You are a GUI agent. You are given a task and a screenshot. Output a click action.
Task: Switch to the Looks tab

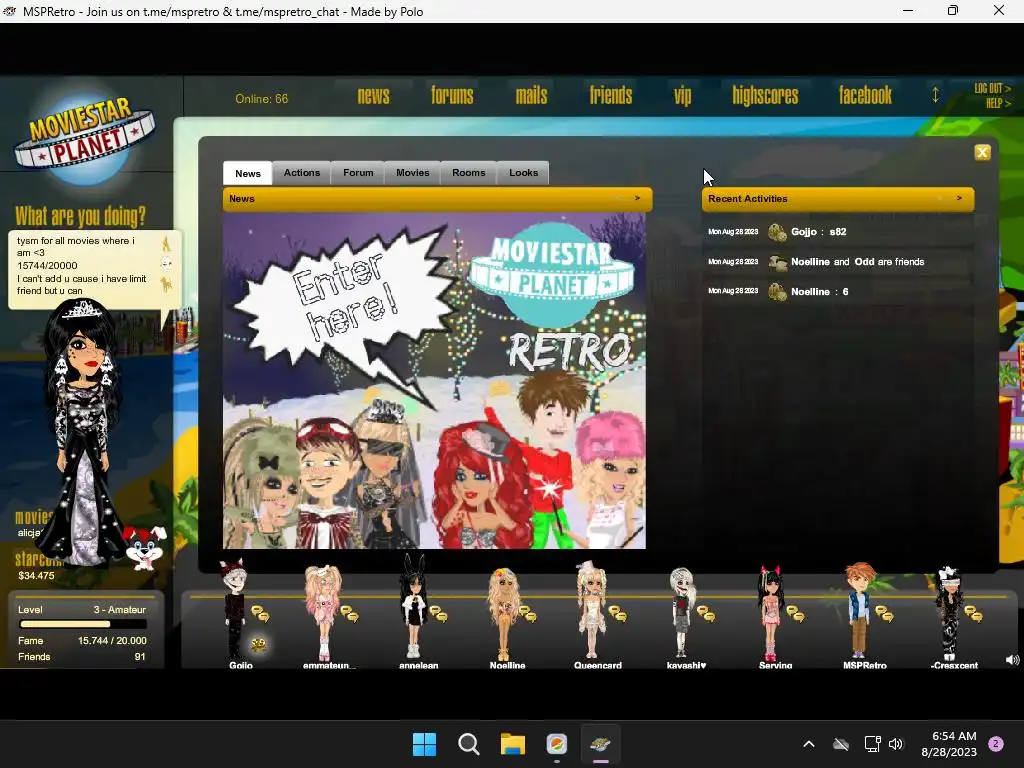tap(523, 173)
